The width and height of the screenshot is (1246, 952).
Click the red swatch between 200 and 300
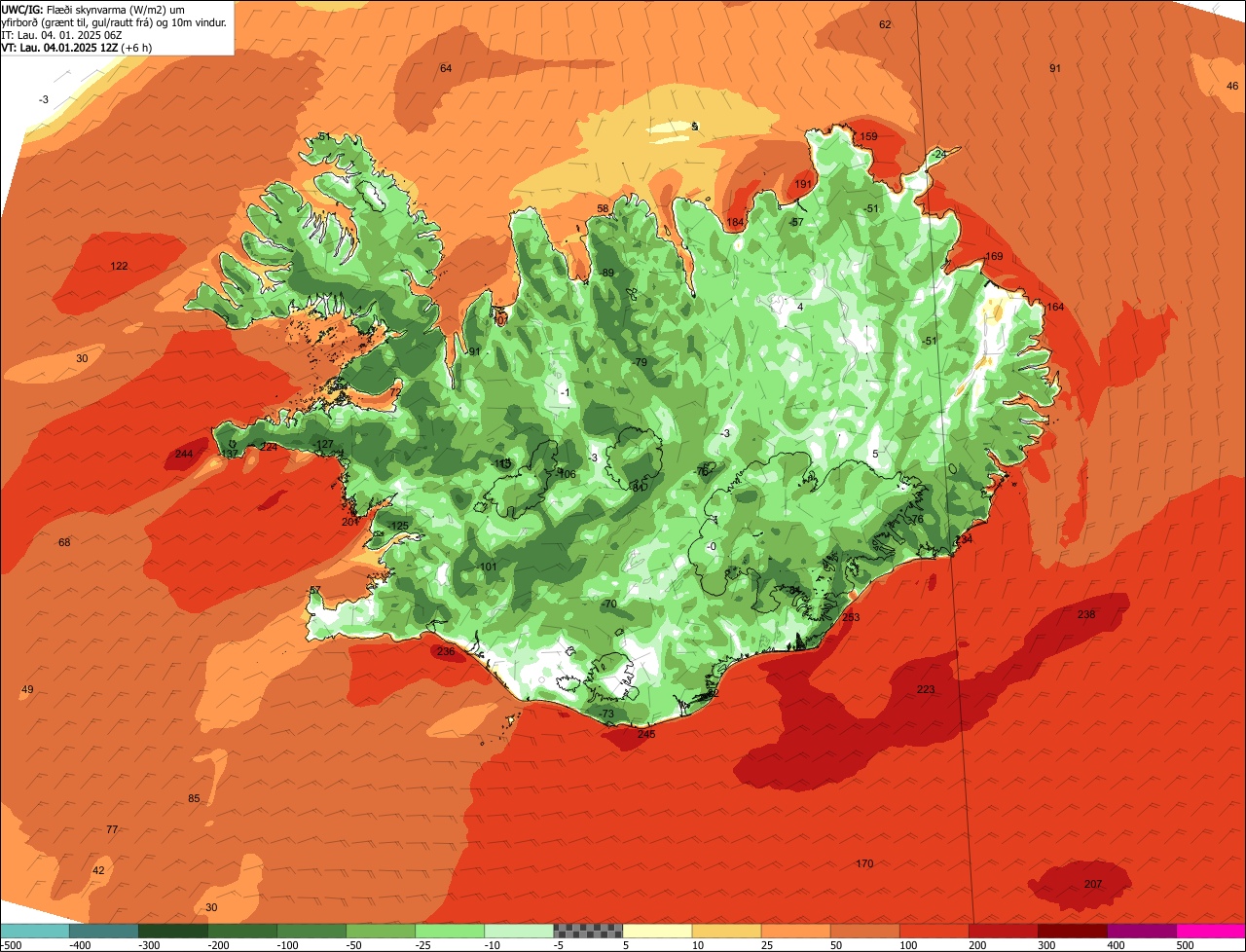[1003, 931]
